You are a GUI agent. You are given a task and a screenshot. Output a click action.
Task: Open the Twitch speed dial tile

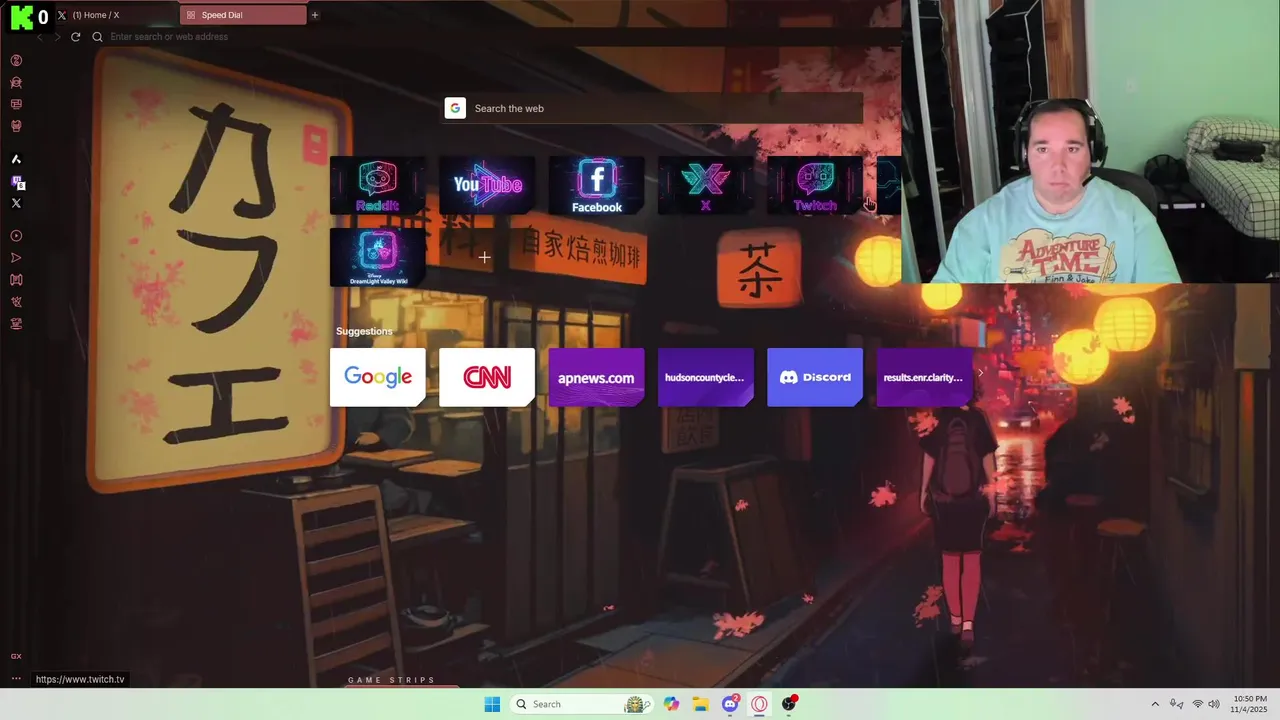(x=815, y=185)
